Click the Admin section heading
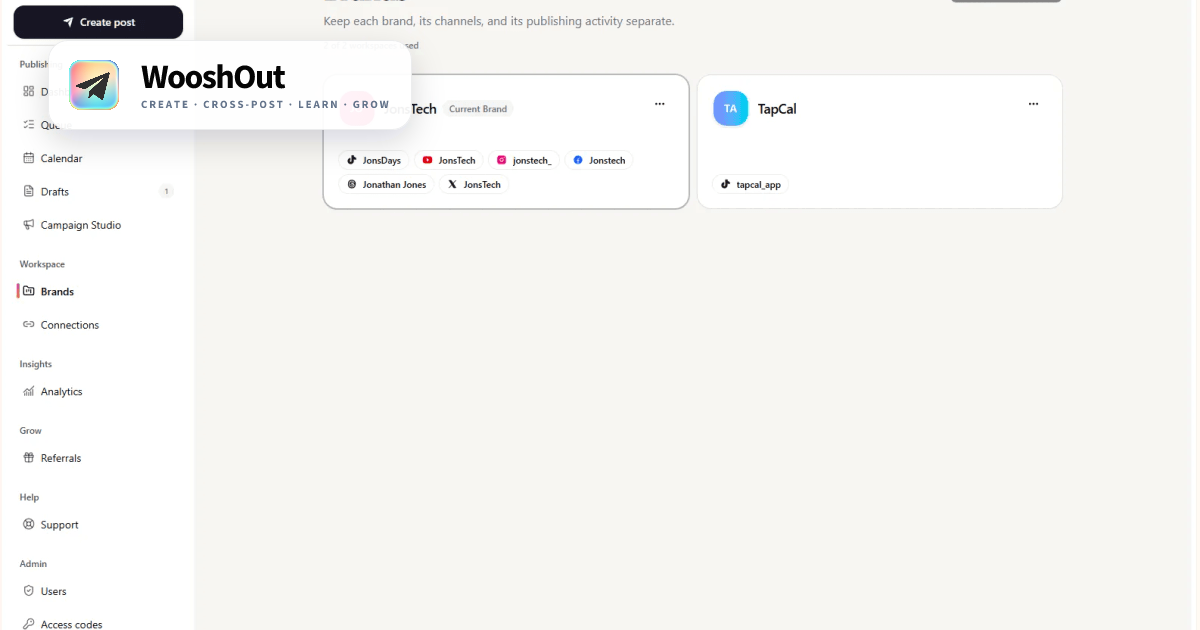The height and width of the screenshot is (630, 1200). point(34,564)
